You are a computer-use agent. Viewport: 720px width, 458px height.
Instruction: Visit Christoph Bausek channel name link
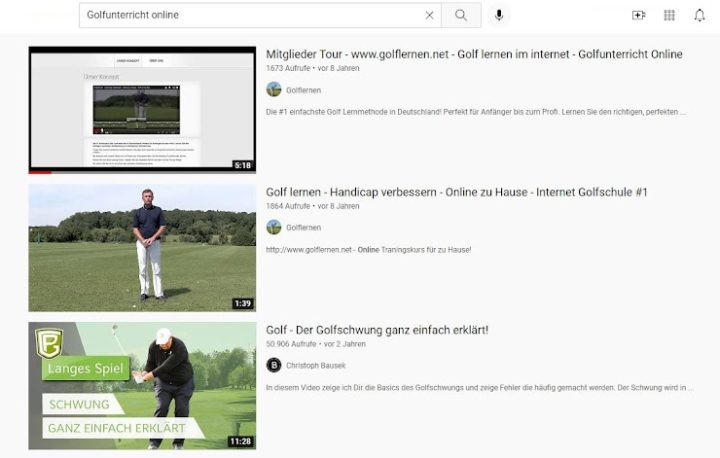point(316,365)
